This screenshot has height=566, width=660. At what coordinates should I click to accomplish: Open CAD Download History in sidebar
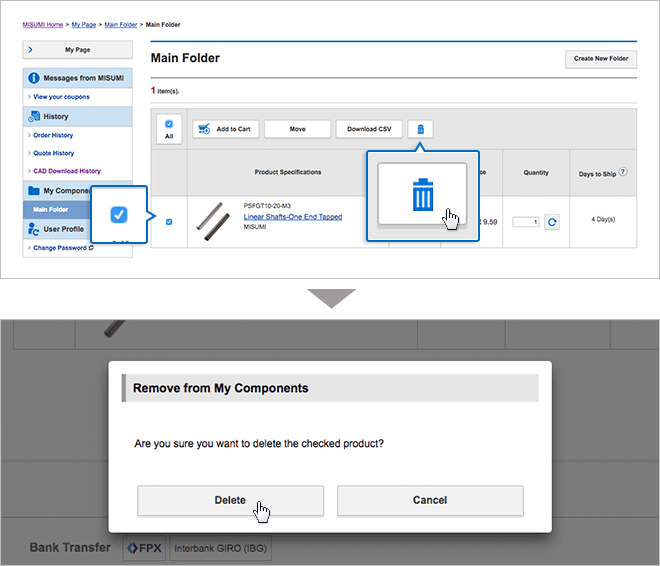(66, 171)
